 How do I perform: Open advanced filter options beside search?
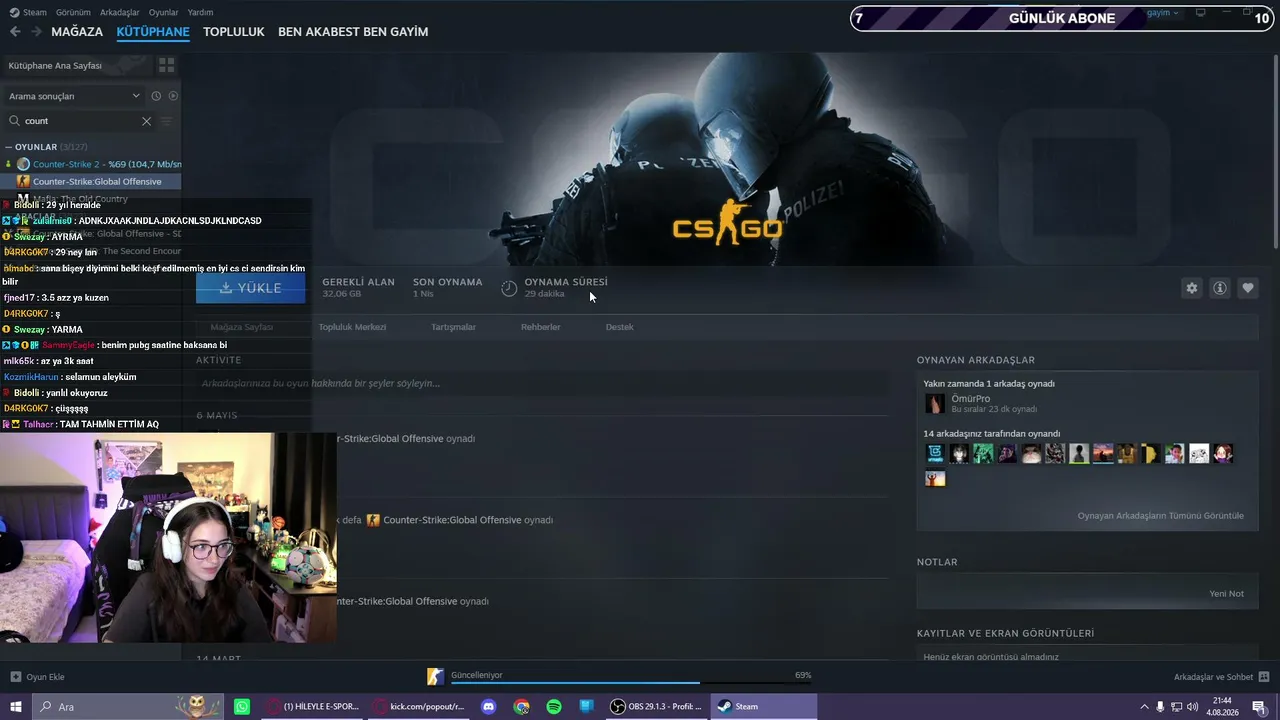(167, 121)
